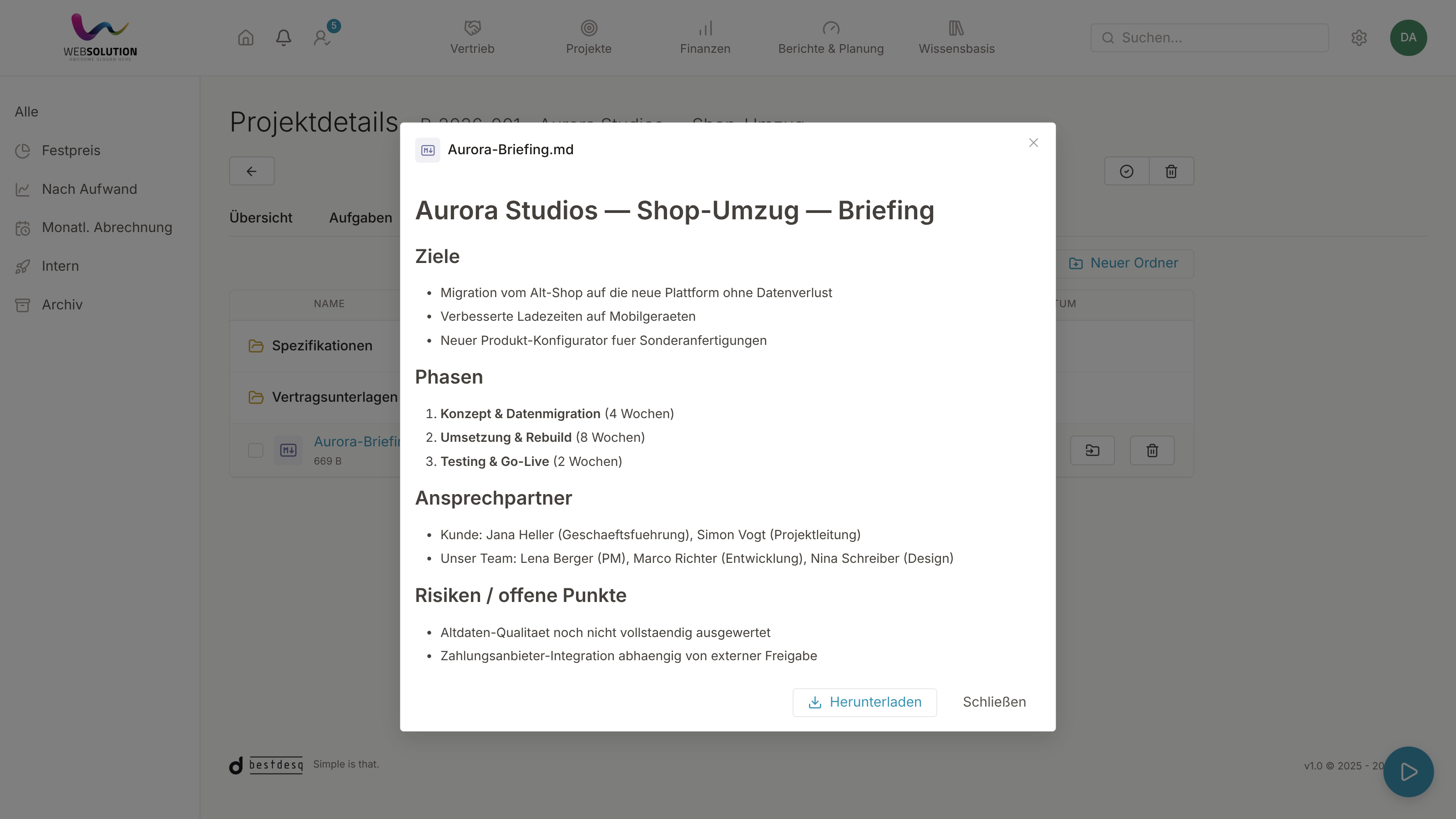1456x819 pixels.
Task: Open the Spezifikationen folder
Action: point(322,346)
